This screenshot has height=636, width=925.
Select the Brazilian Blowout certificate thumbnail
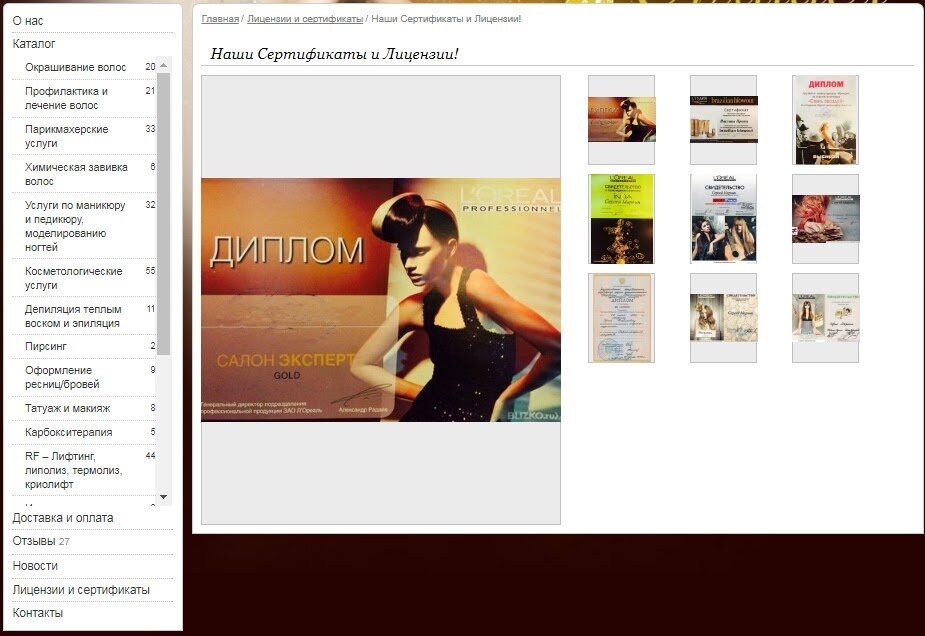click(723, 120)
